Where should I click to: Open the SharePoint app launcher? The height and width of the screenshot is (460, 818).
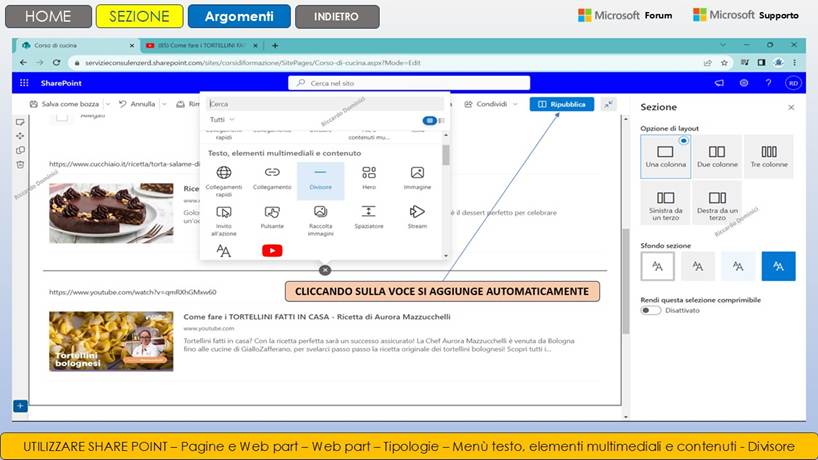[24, 83]
